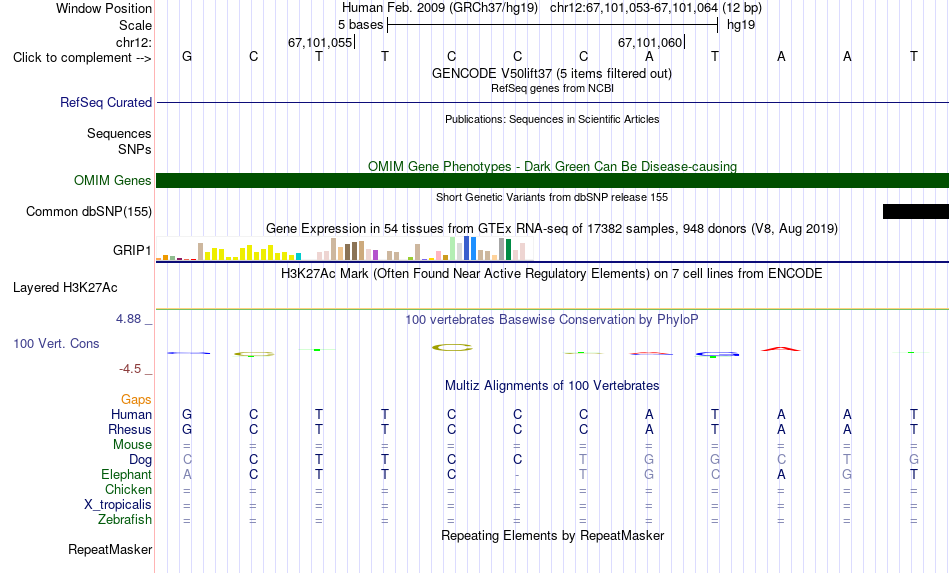The image size is (950, 573).
Task: Click the black Common dbSNP variant block
Action: click(x=915, y=211)
